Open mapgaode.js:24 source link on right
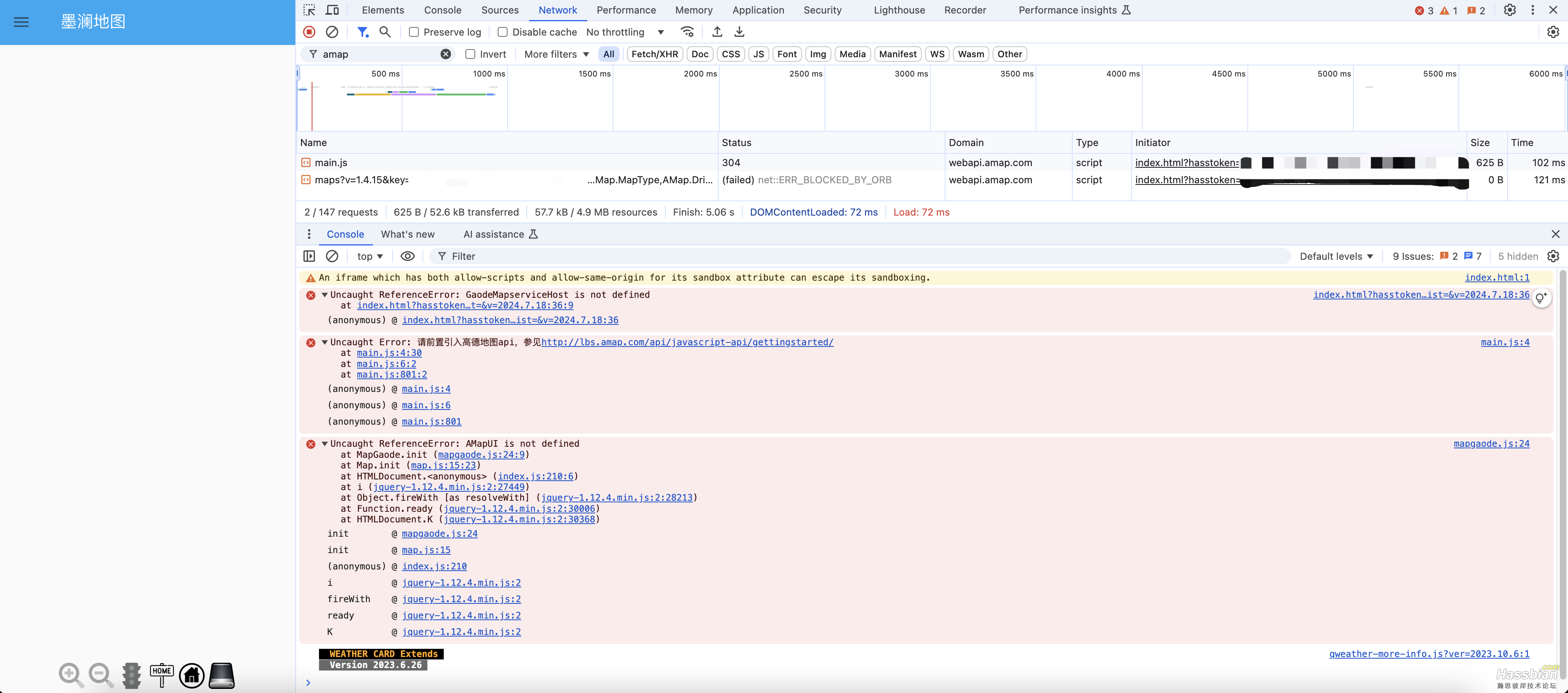This screenshot has width=1568, height=693. click(1491, 444)
